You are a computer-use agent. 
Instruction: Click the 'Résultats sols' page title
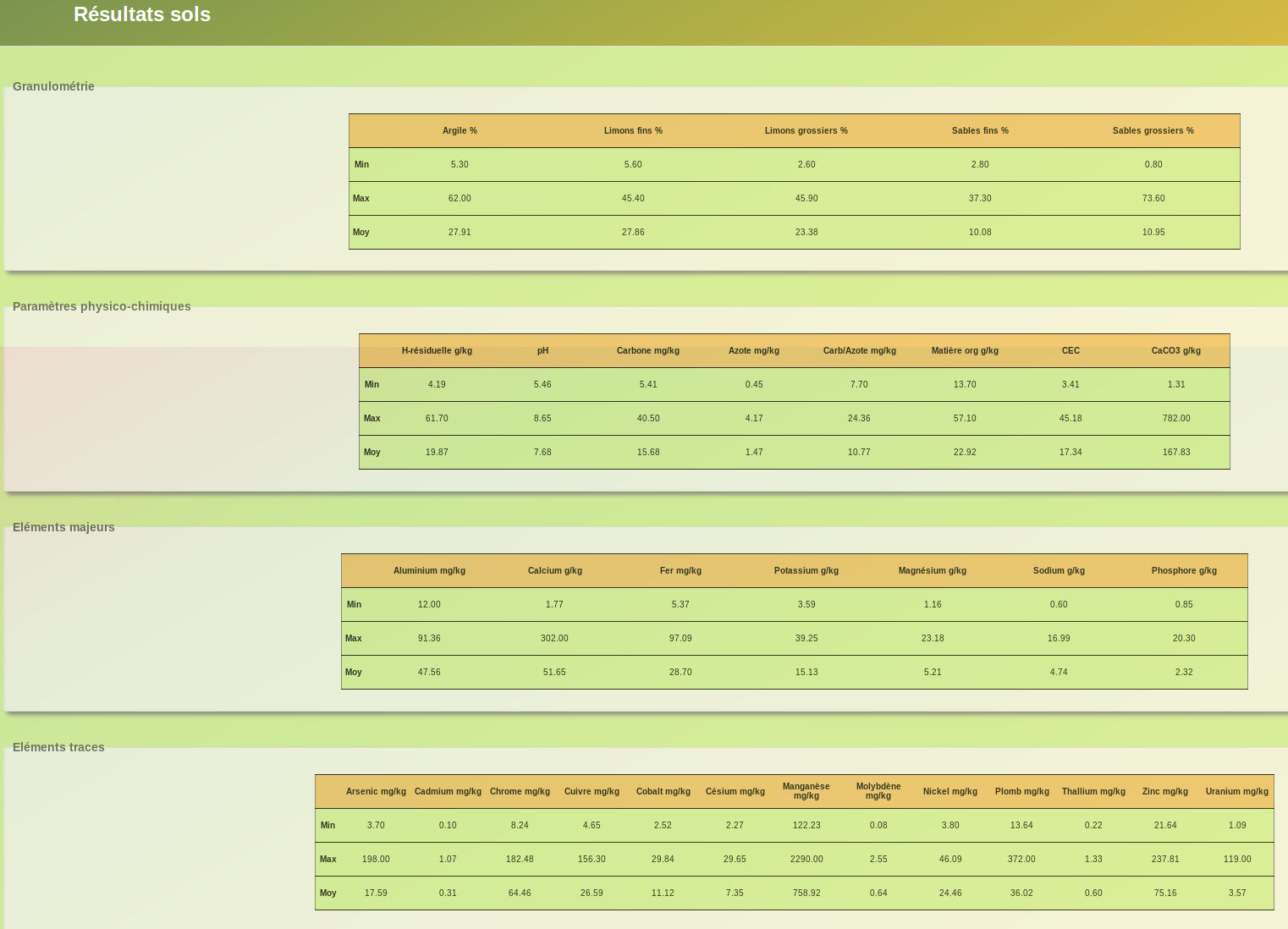tap(142, 14)
